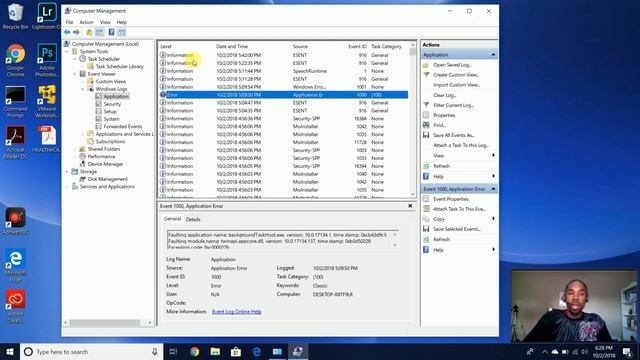The image size is (640, 360).
Task: Click Create Custom View action
Action: [456, 75]
